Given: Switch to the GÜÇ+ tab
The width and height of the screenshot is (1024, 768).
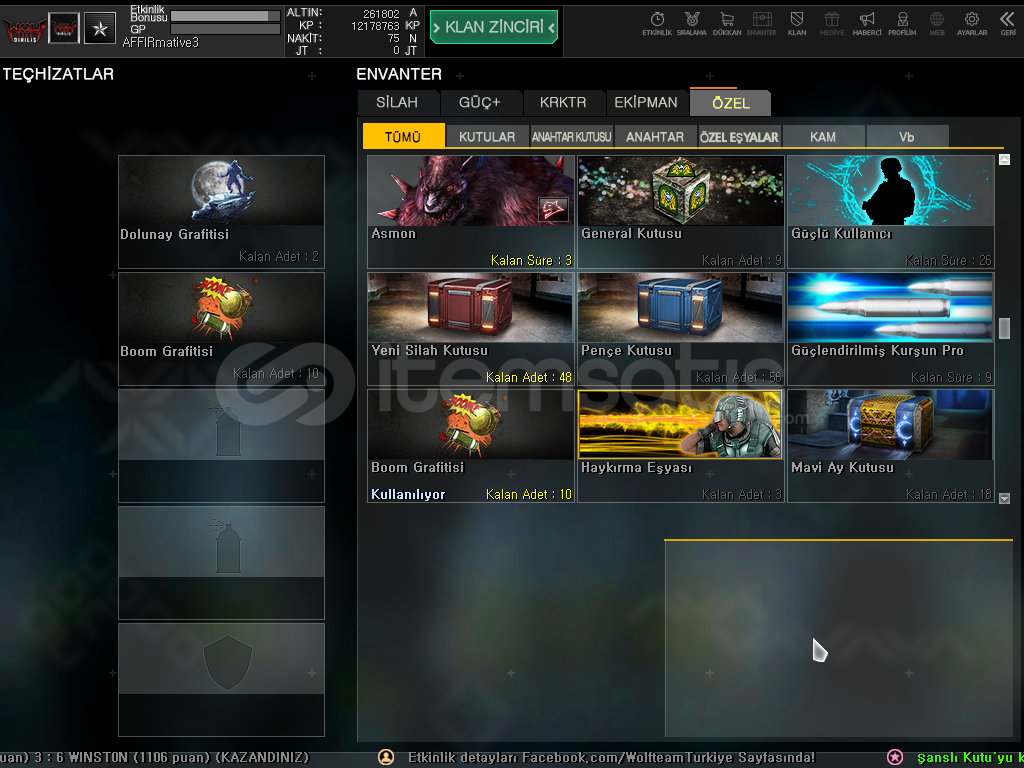Looking at the screenshot, I should point(479,103).
